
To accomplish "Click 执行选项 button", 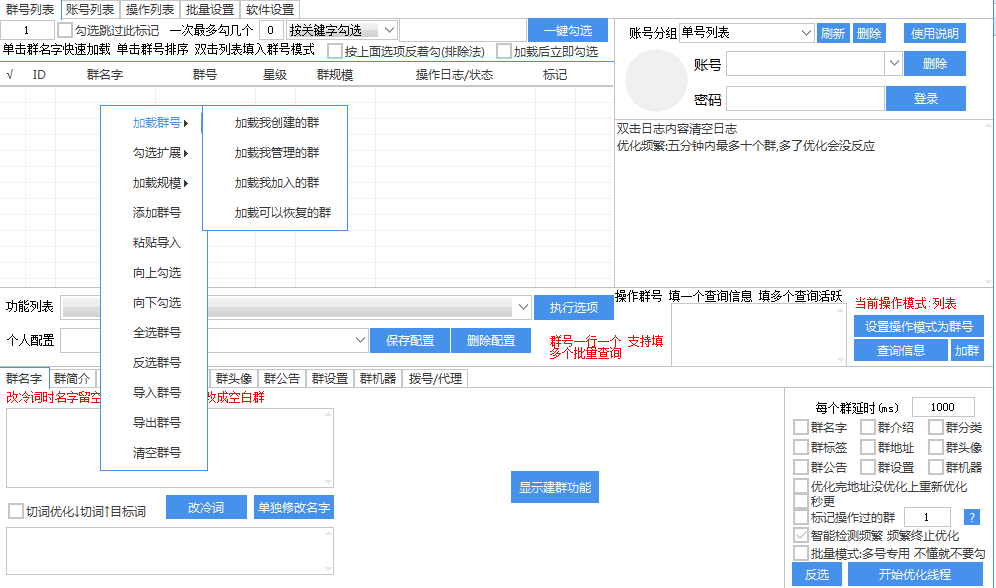I will pos(574,307).
